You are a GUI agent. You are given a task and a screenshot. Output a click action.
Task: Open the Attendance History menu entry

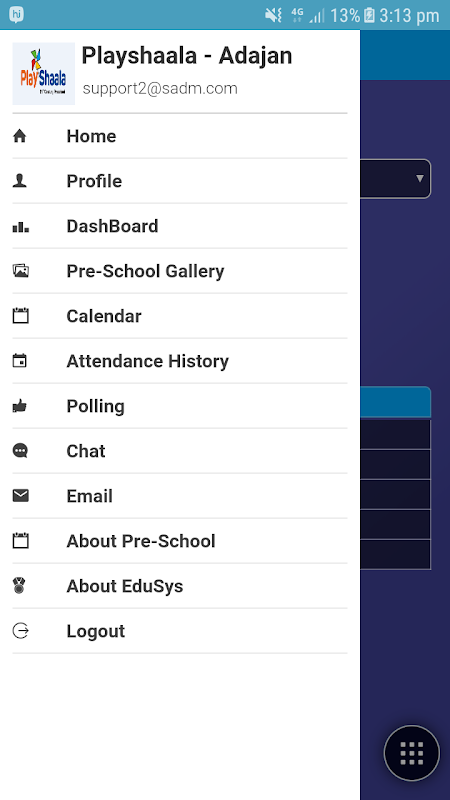(180, 361)
